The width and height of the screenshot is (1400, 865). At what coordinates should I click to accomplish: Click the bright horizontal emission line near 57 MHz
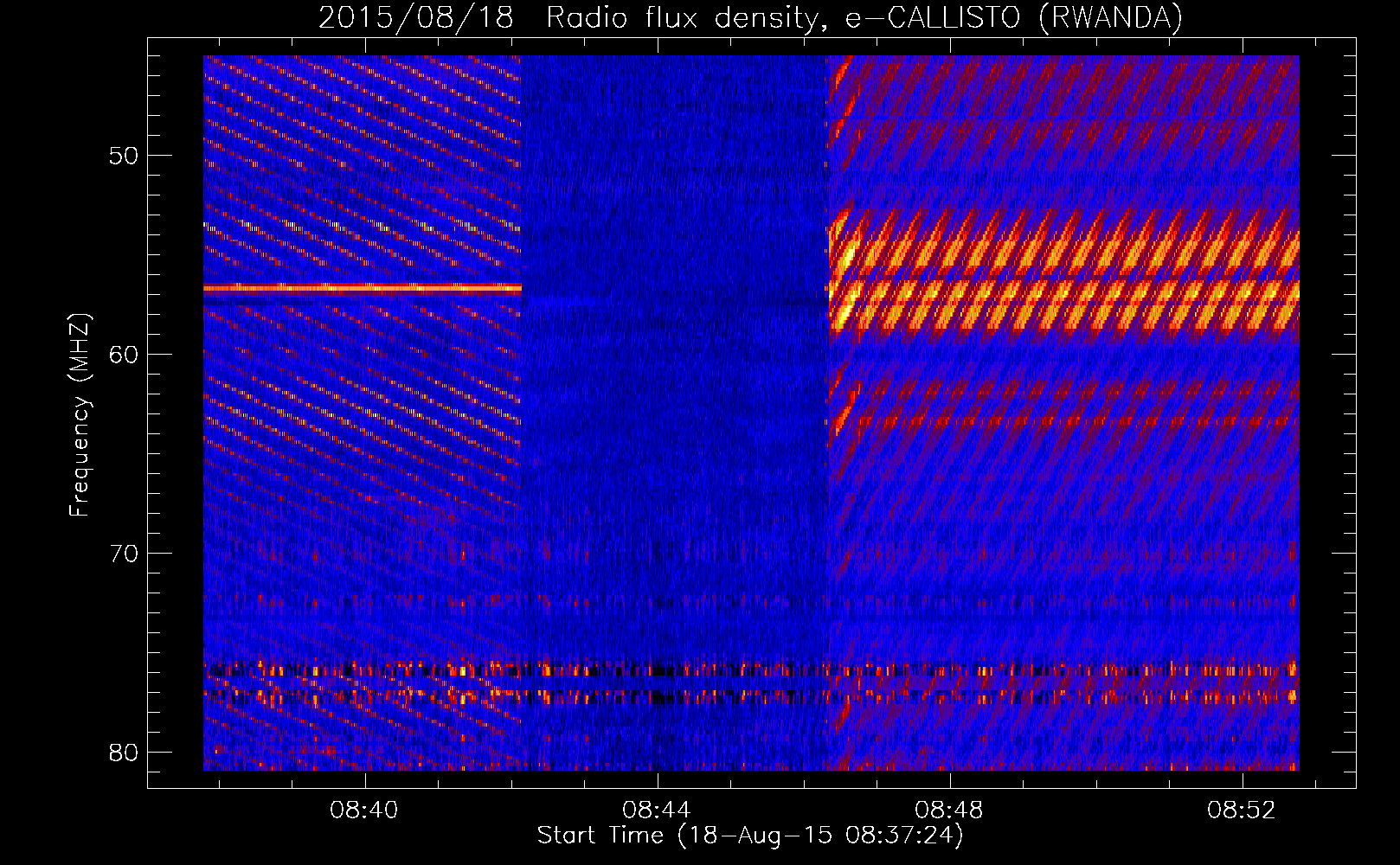tap(363, 289)
